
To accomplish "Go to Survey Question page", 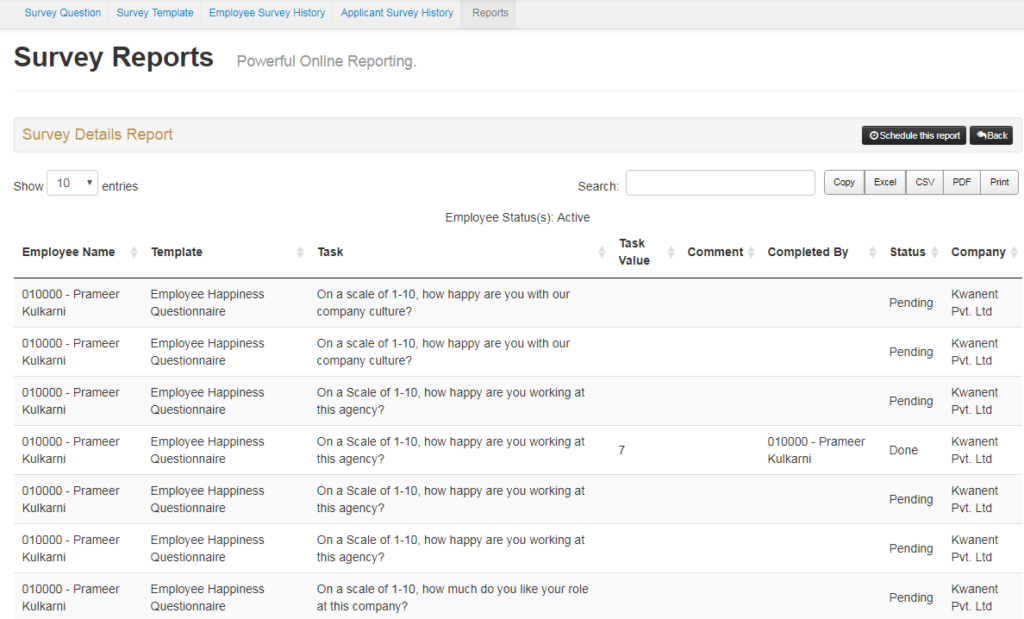I will pyautogui.click(x=62, y=13).
